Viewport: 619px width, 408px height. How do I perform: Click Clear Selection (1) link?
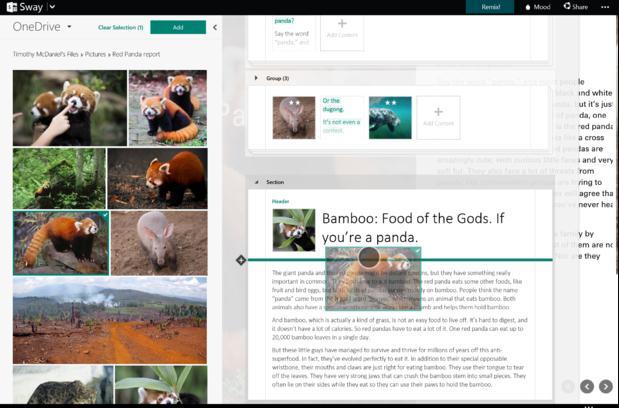click(120, 27)
